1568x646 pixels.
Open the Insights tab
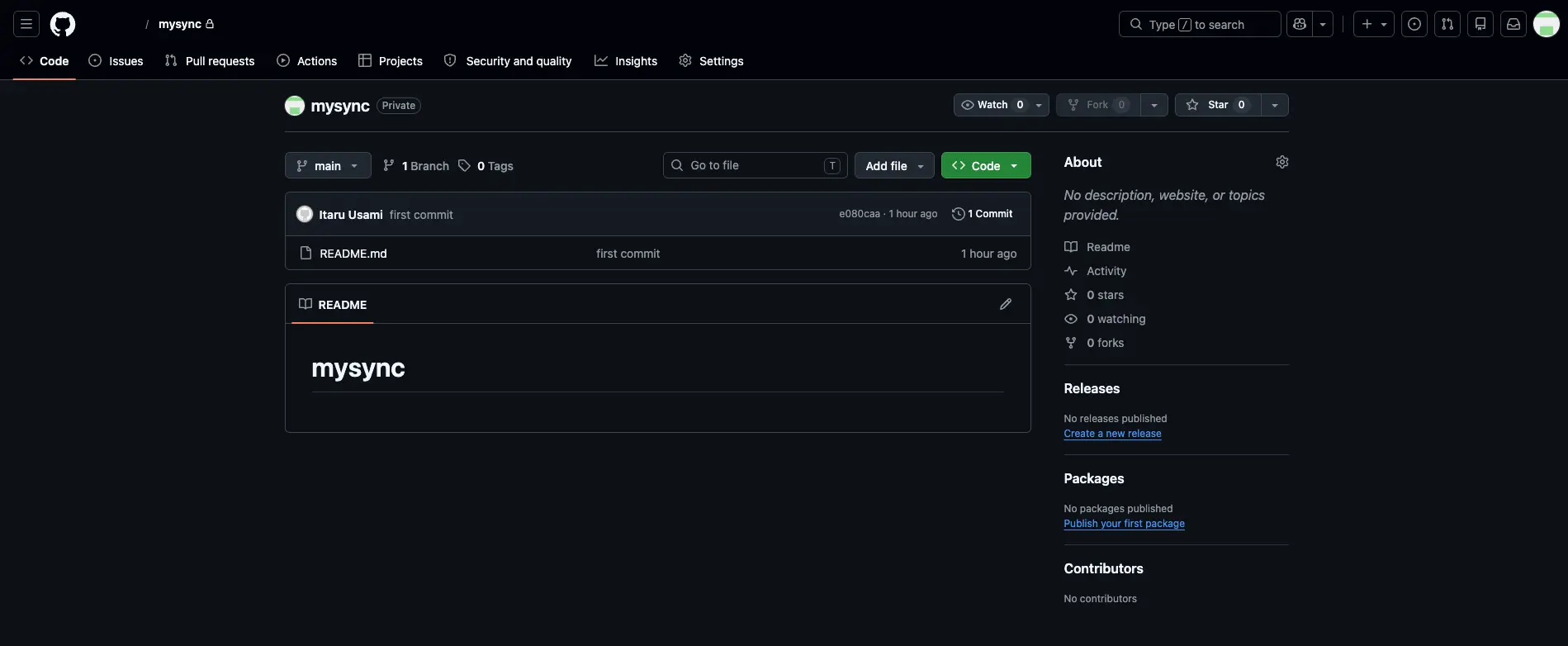pyautogui.click(x=626, y=61)
